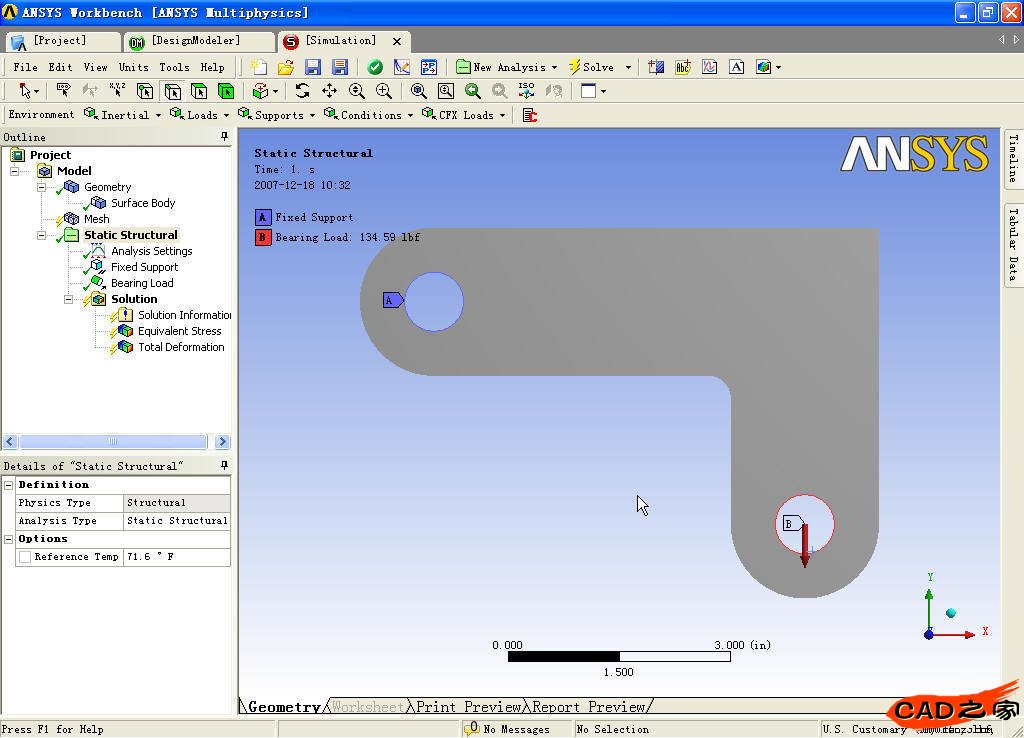Pin the Outline panel

coord(224,136)
